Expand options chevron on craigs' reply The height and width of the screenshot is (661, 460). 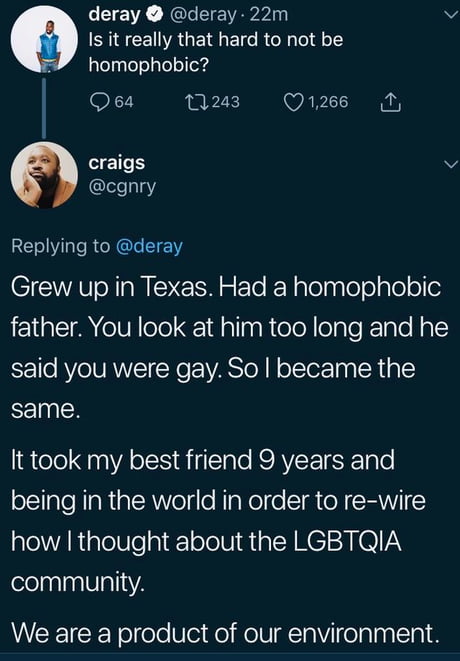point(451,164)
